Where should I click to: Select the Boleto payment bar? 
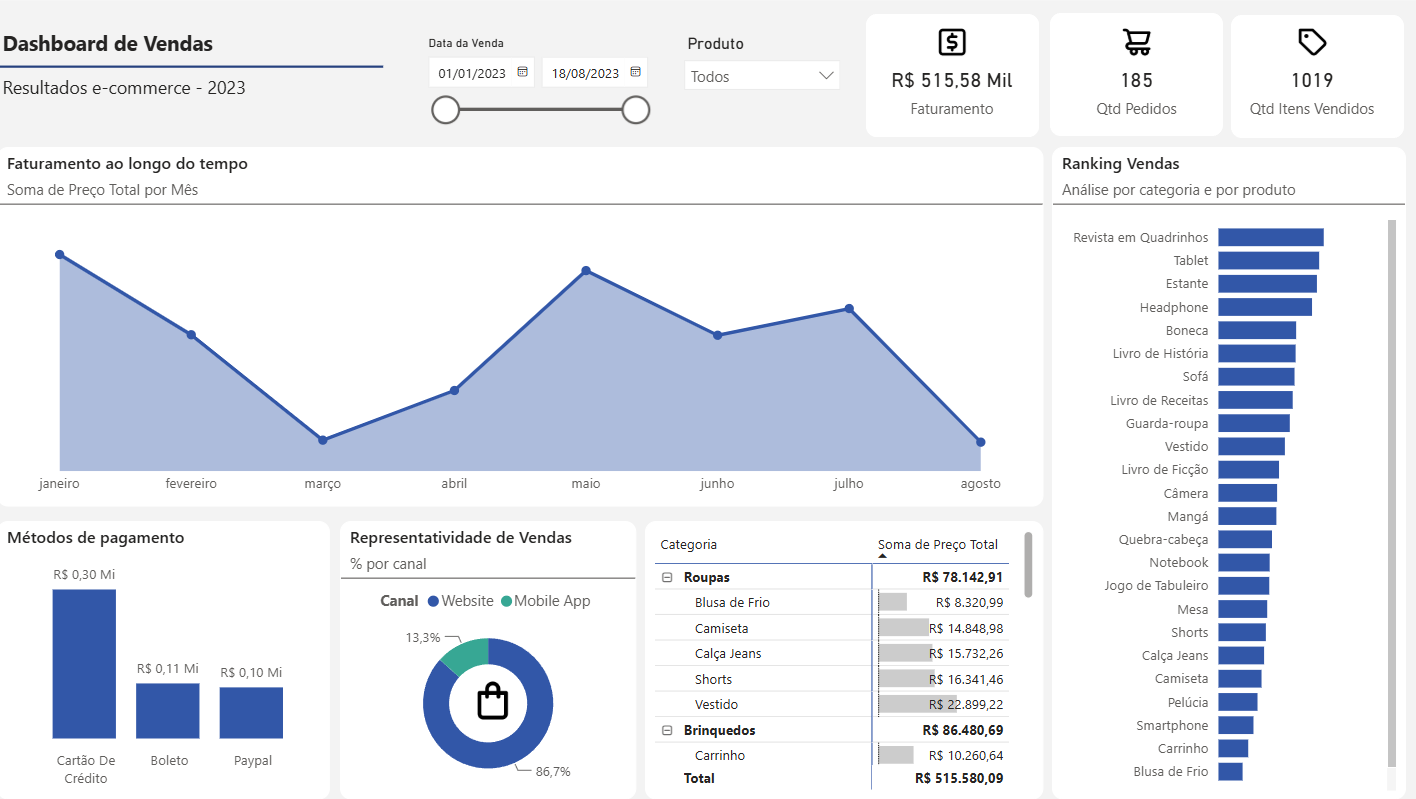click(x=168, y=711)
